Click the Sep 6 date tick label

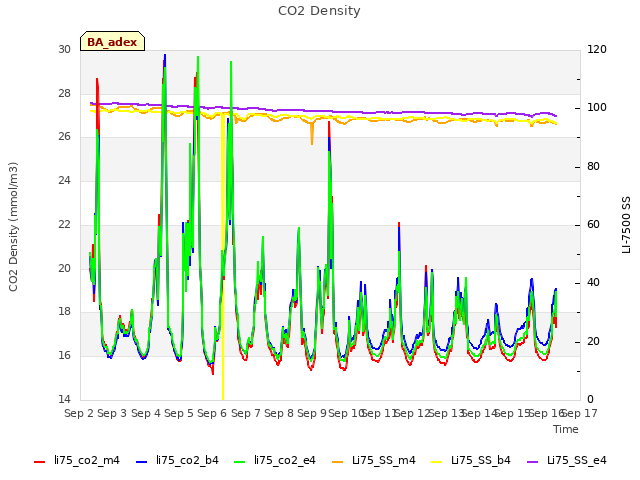(212, 413)
